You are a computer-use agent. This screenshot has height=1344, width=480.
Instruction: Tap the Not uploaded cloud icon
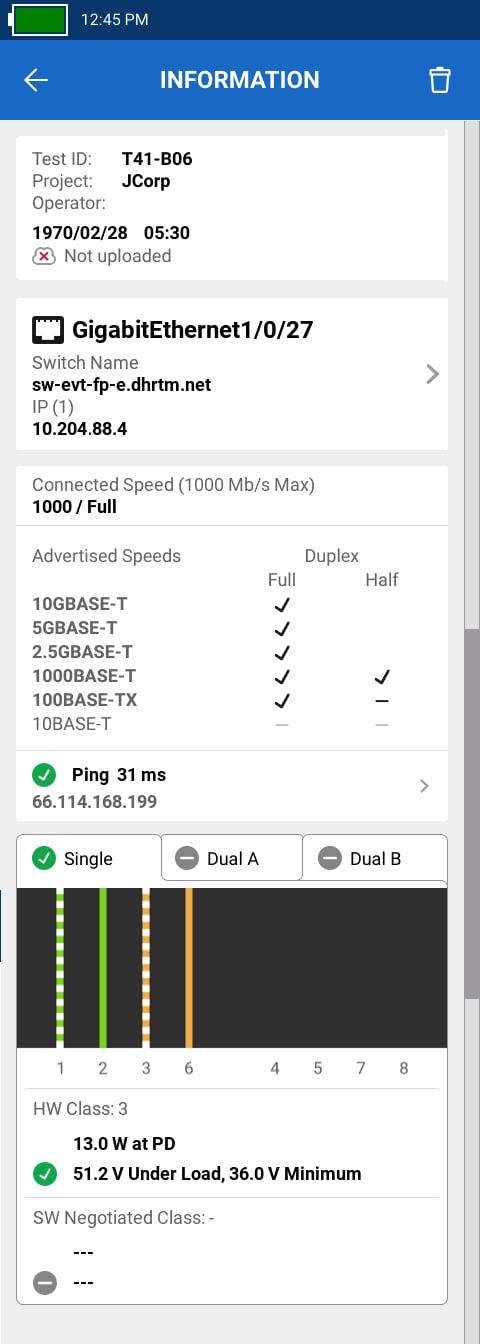[44, 256]
